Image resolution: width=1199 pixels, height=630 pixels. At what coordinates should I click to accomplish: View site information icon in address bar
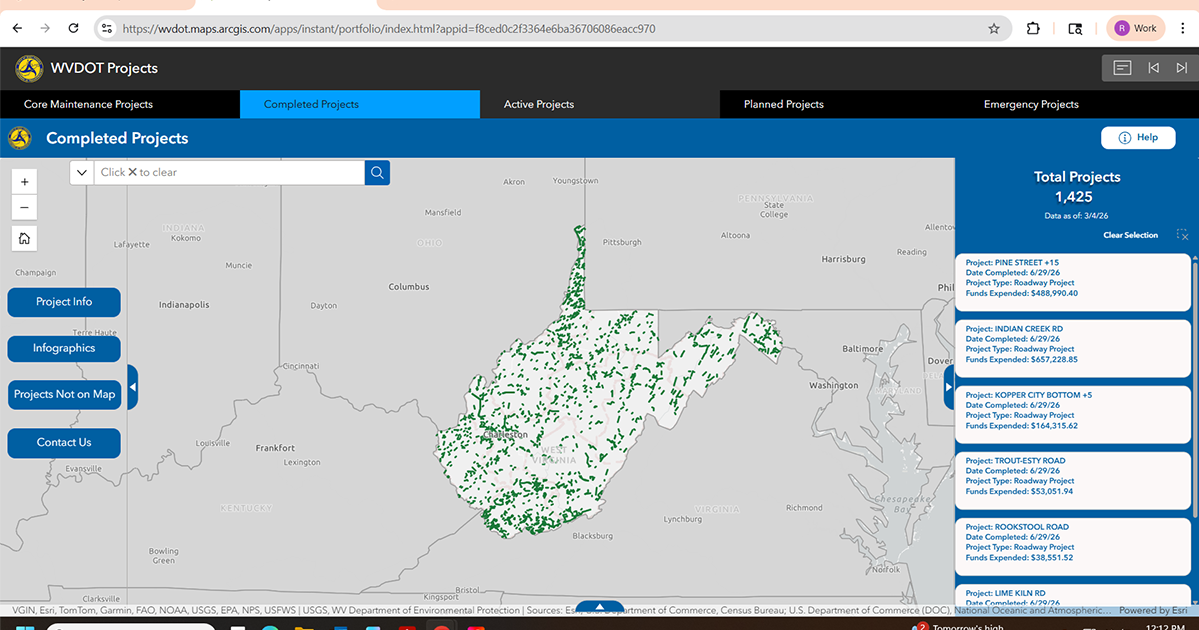pos(107,28)
